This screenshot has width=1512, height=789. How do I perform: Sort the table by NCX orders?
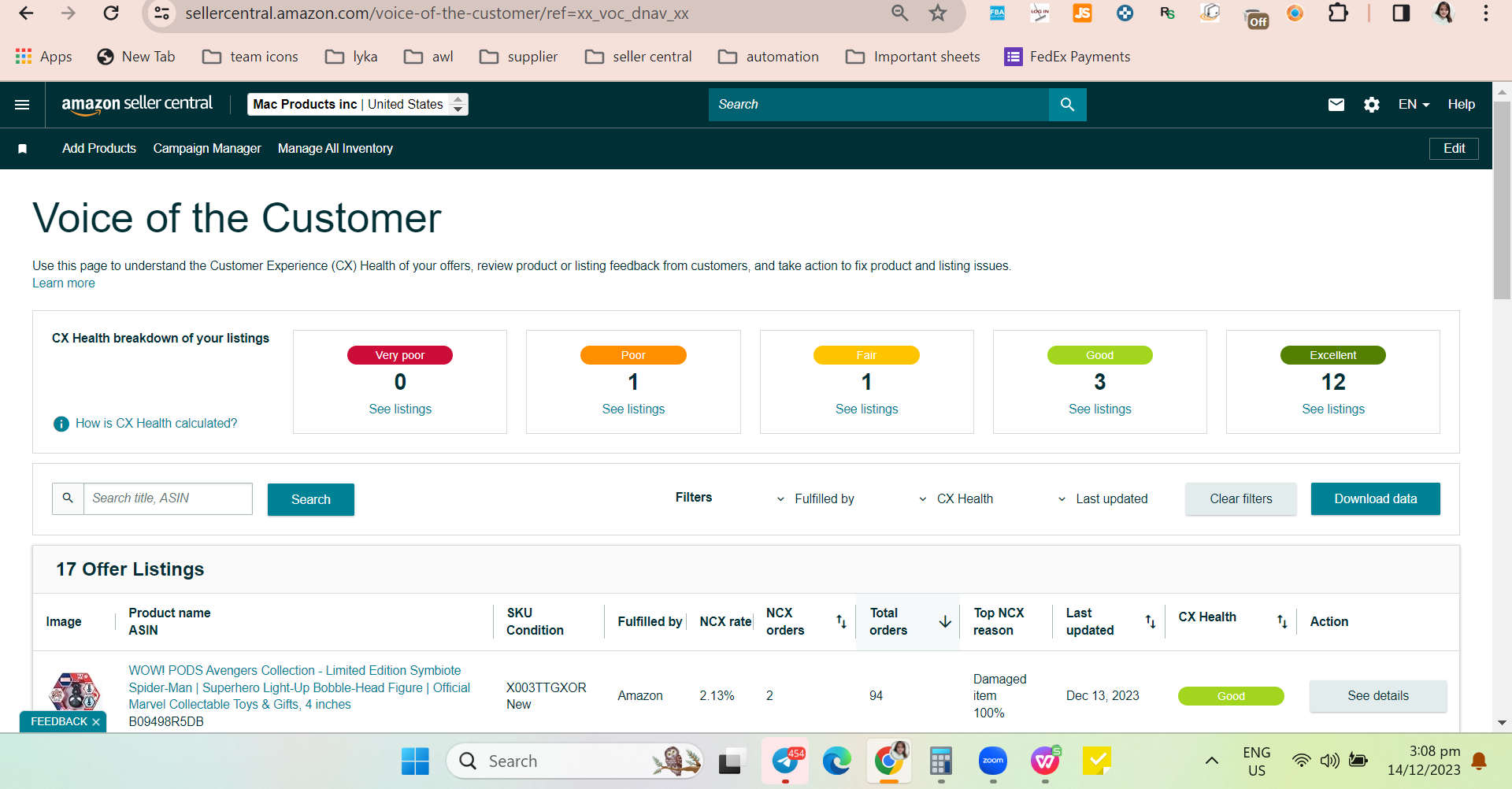point(841,621)
